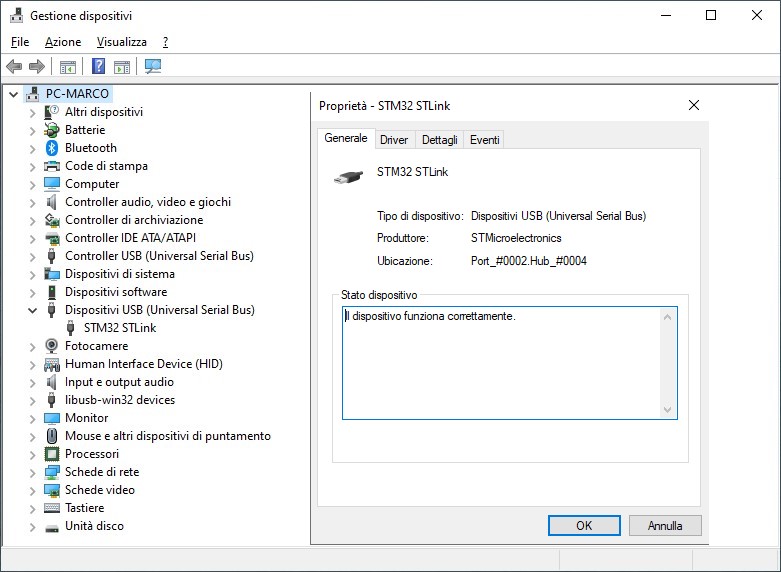Click the Bluetooth category icon
The width and height of the screenshot is (781, 572).
(52, 148)
